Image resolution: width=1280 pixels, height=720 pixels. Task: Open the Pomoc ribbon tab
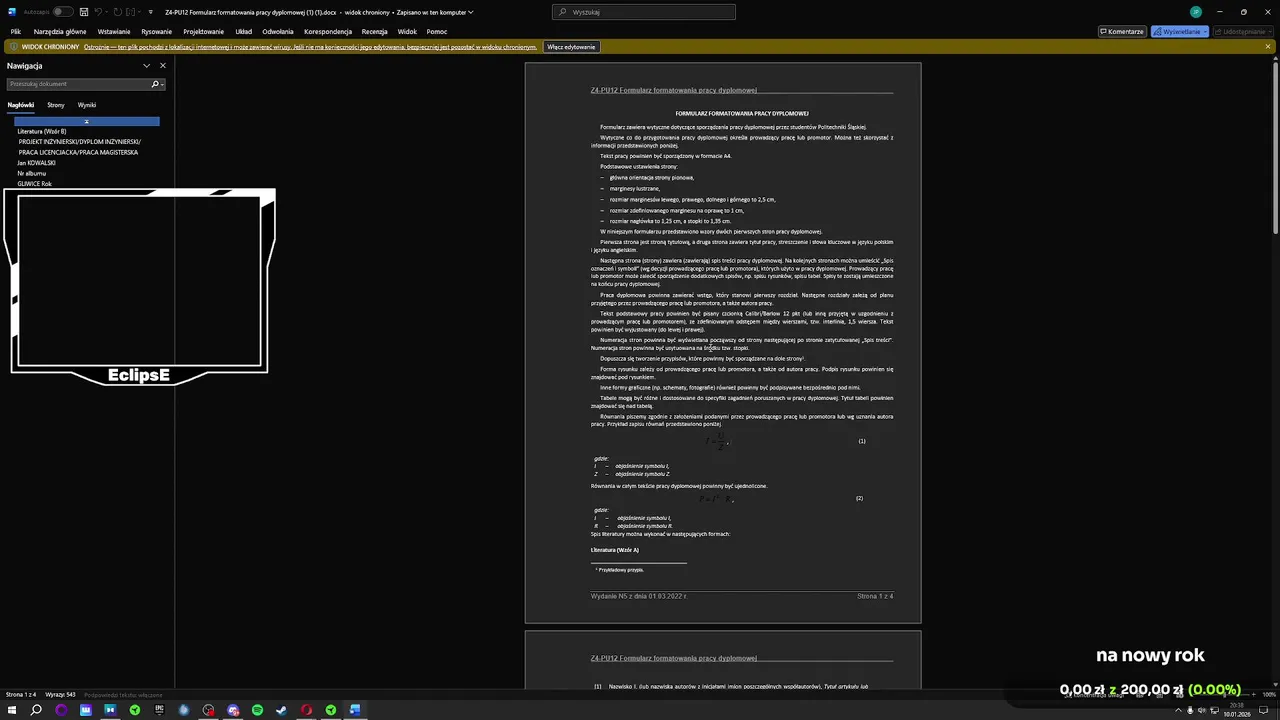436,31
